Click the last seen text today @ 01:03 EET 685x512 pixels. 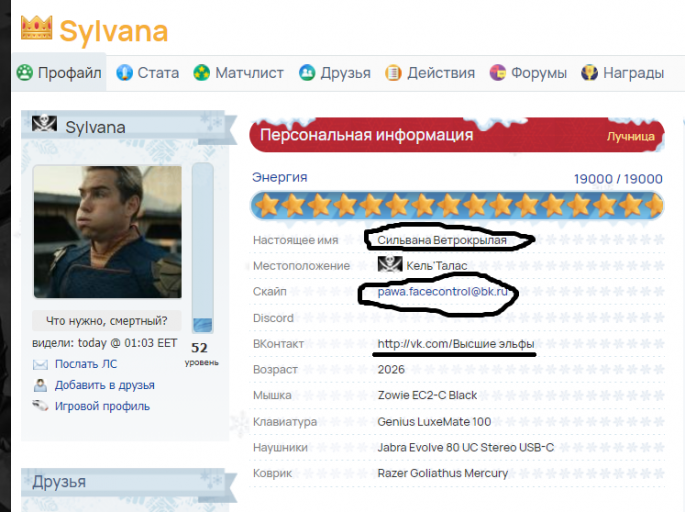[x=127, y=343]
